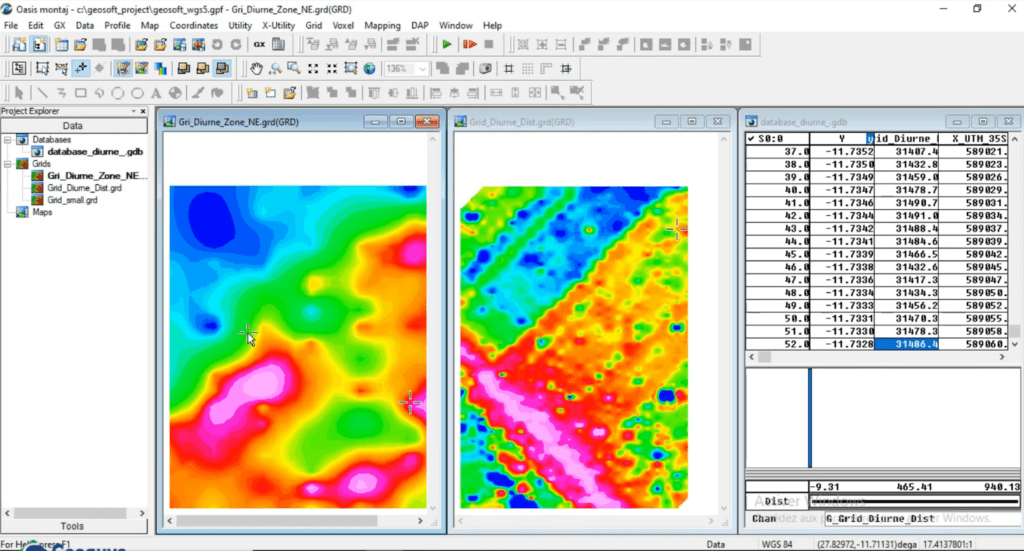
Task: Select the zoom box magnifier tool
Action: pos(294,69)
